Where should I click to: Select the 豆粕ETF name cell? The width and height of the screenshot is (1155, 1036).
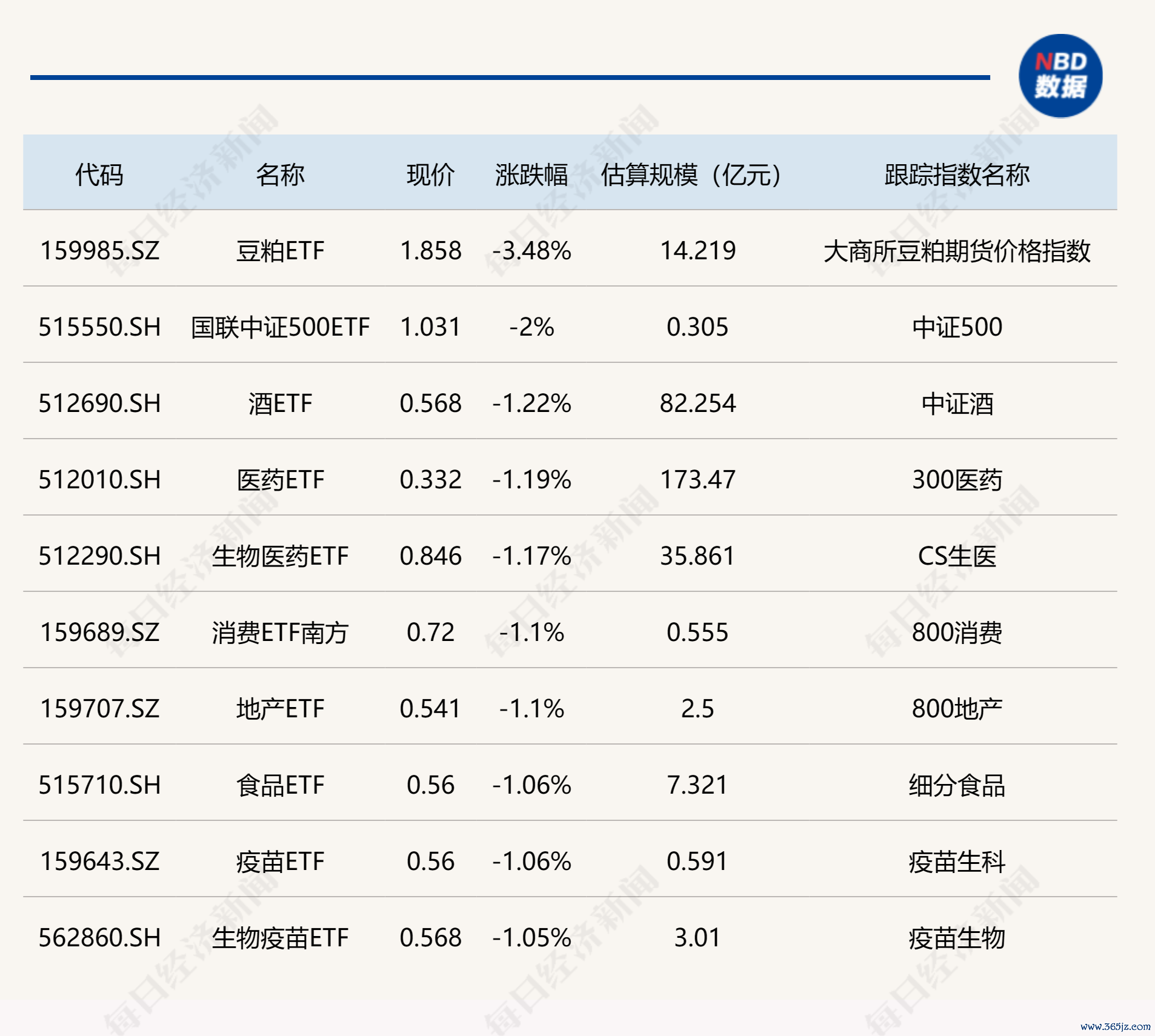[280, 251]
